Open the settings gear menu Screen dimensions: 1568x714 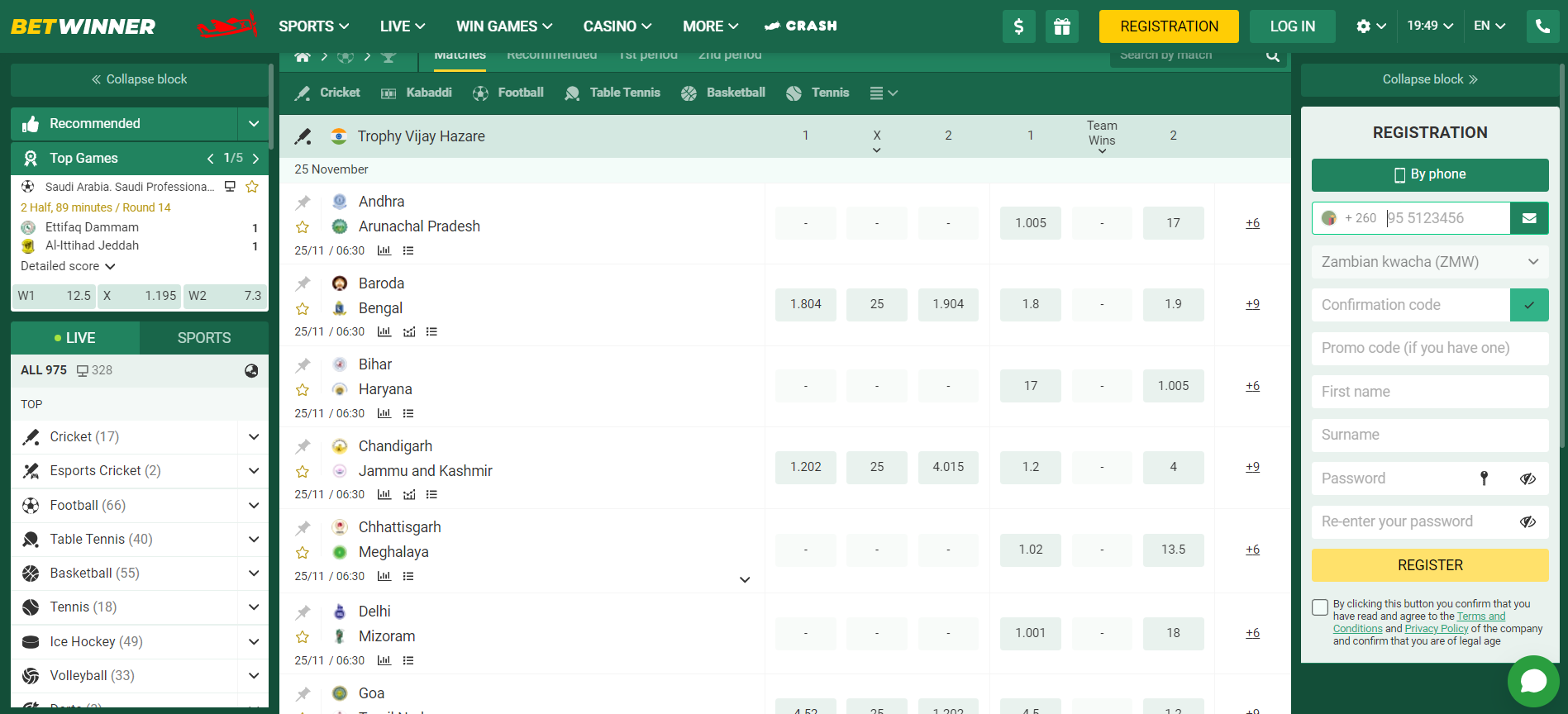[x=1370, y=26]
